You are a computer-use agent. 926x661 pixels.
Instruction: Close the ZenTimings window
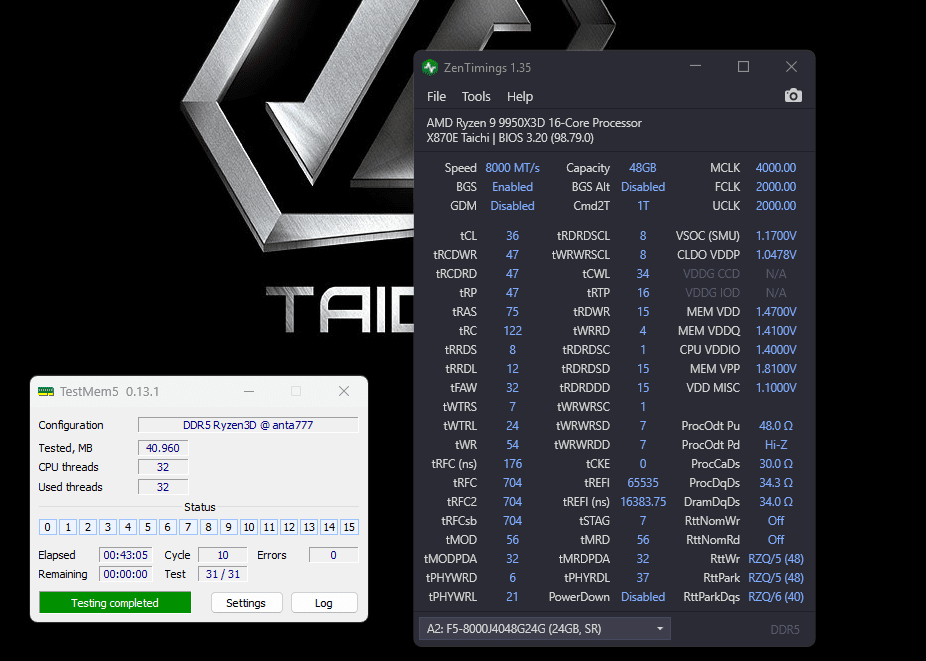point(791,67)
